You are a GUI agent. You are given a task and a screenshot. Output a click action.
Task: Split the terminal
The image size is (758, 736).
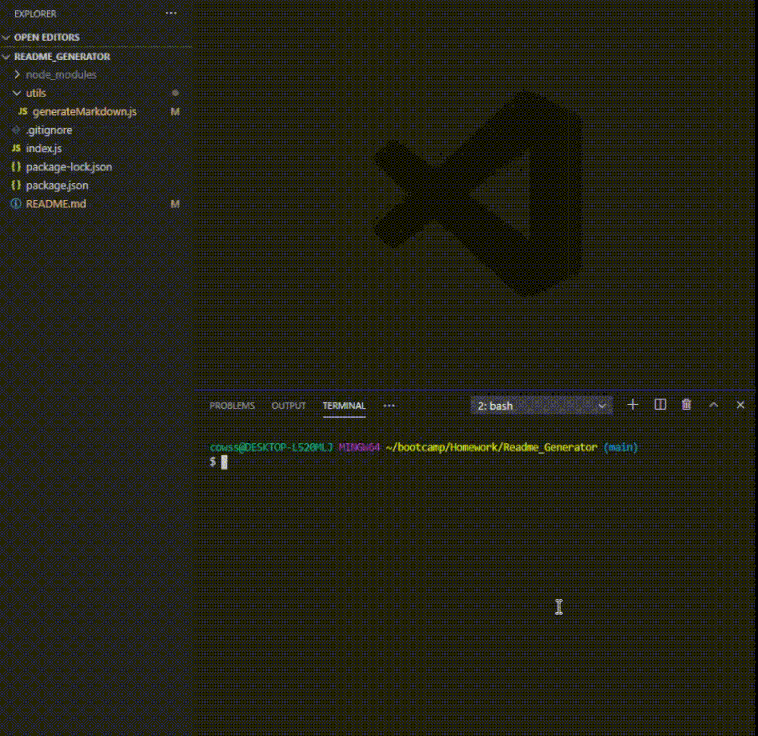[x=660, y=405]
